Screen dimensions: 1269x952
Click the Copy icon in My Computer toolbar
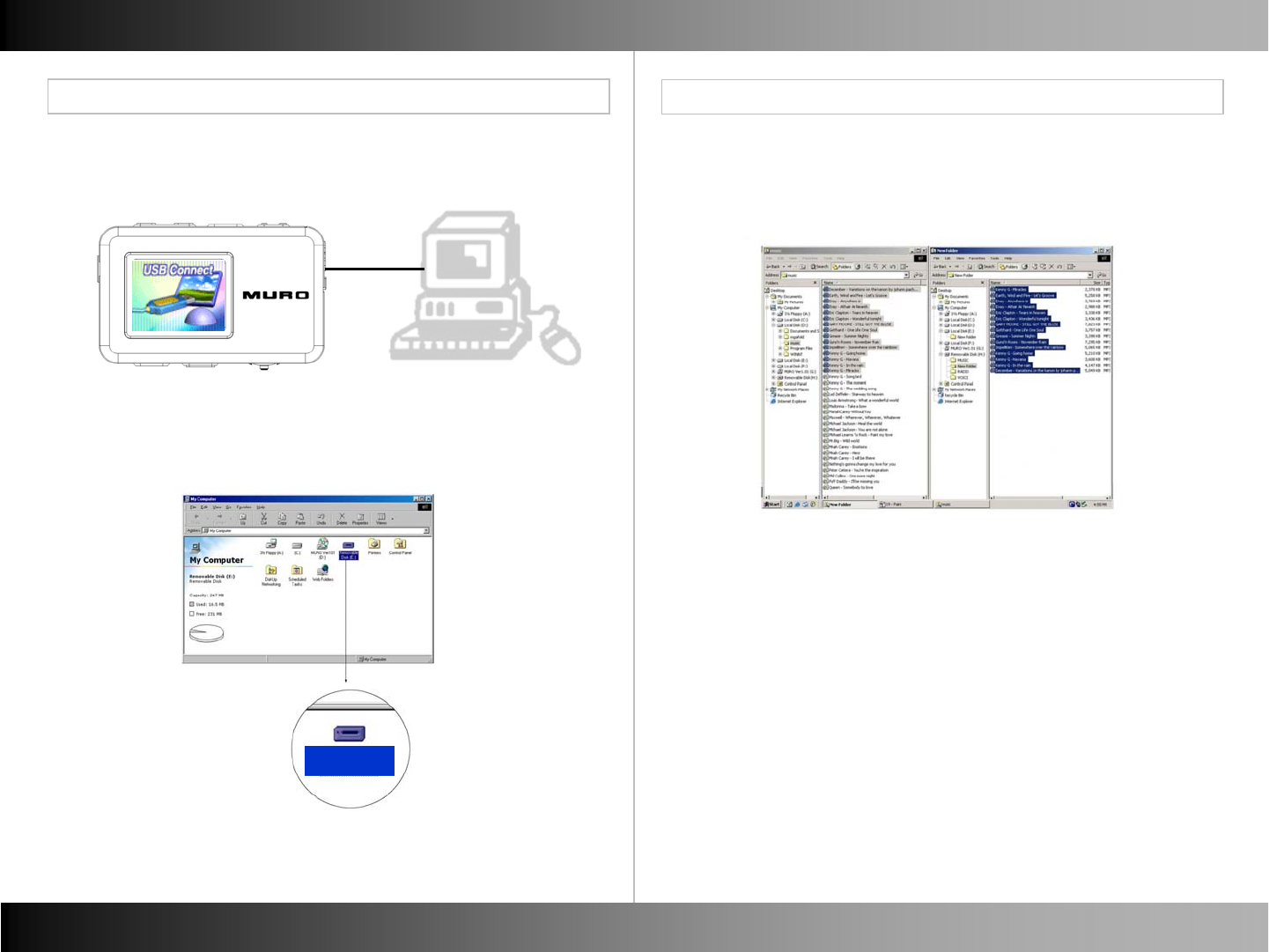click(x=282, y=518)
